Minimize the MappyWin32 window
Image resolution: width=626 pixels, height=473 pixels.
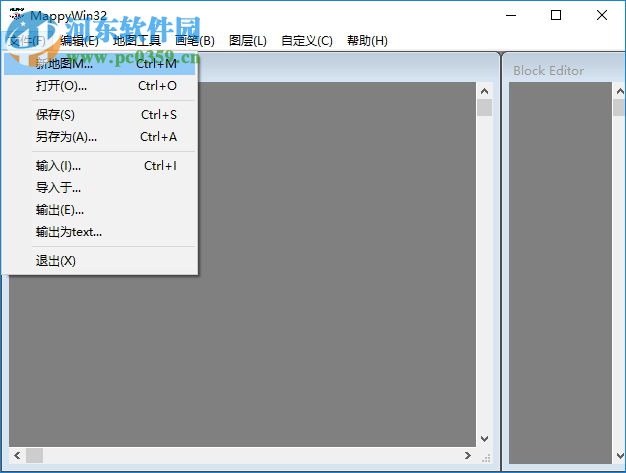(x=511, y=15)
